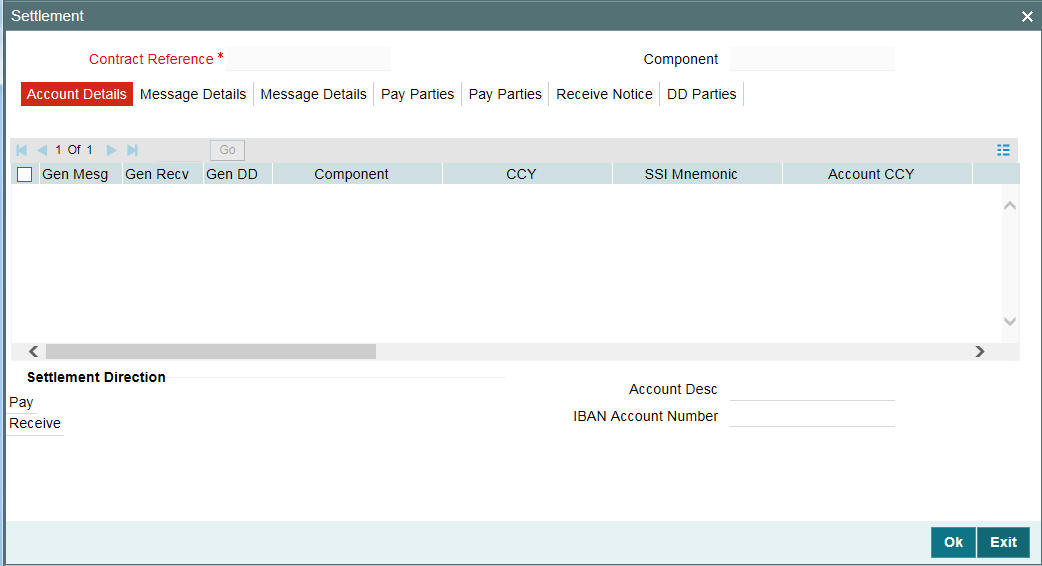Go to the previous page of records

[42, 150]
